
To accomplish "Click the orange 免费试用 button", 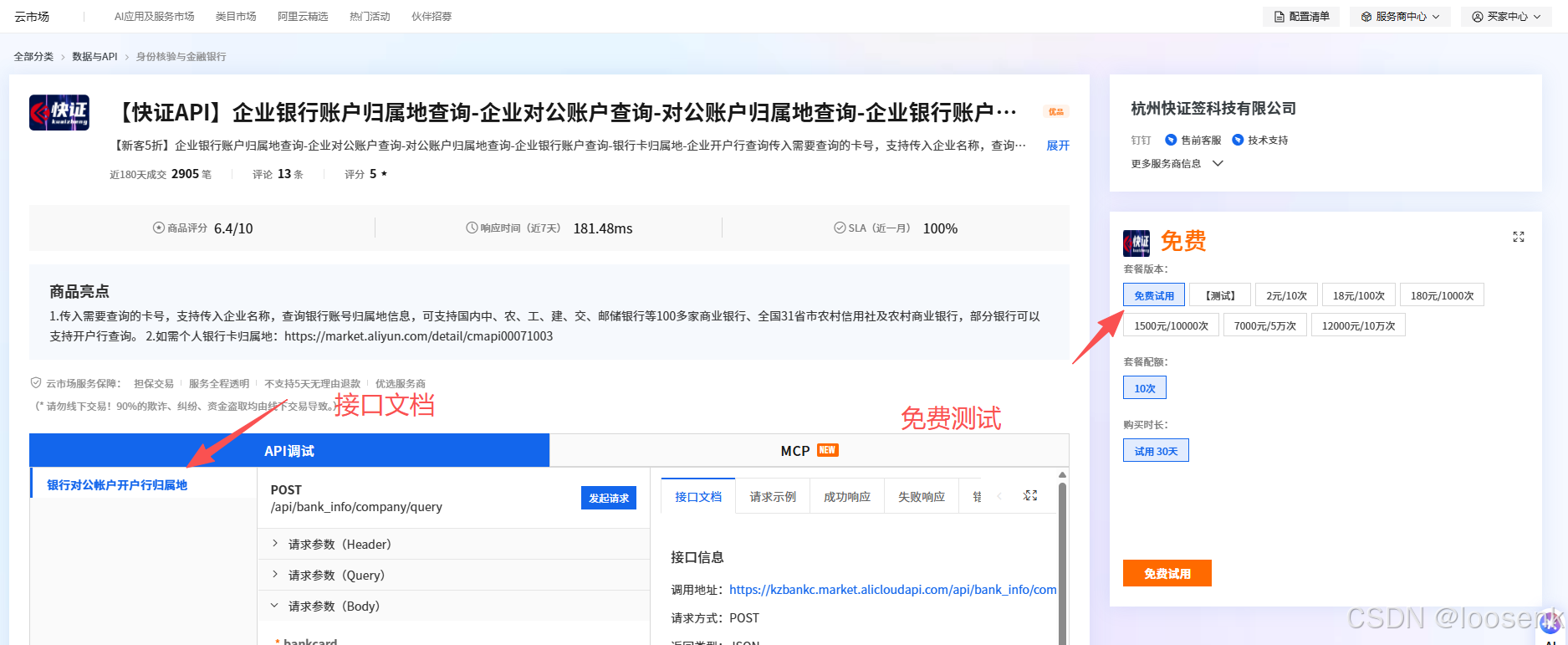I will tap(1167, 573).
